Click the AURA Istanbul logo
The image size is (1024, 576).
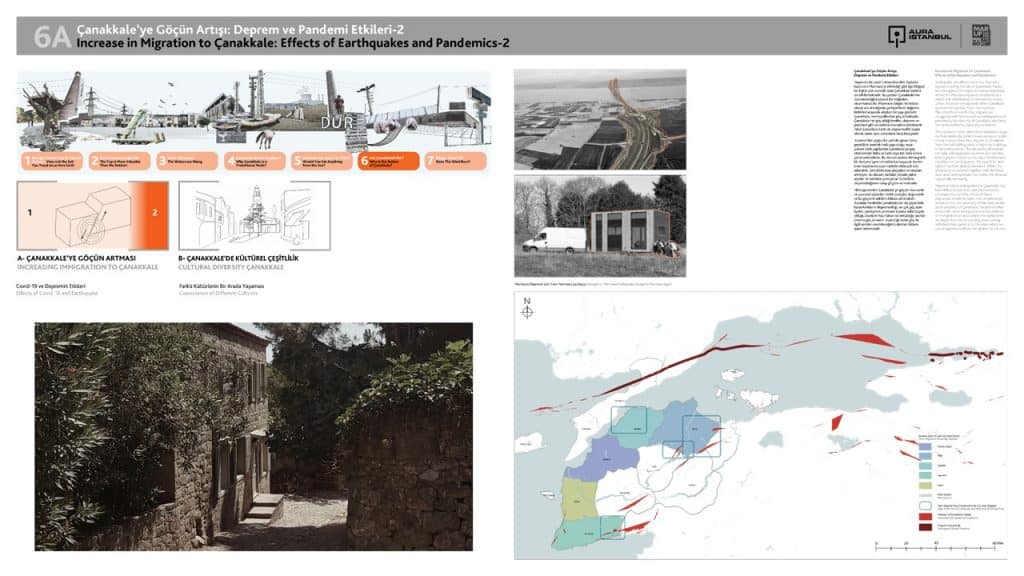[x=919, y=35]
